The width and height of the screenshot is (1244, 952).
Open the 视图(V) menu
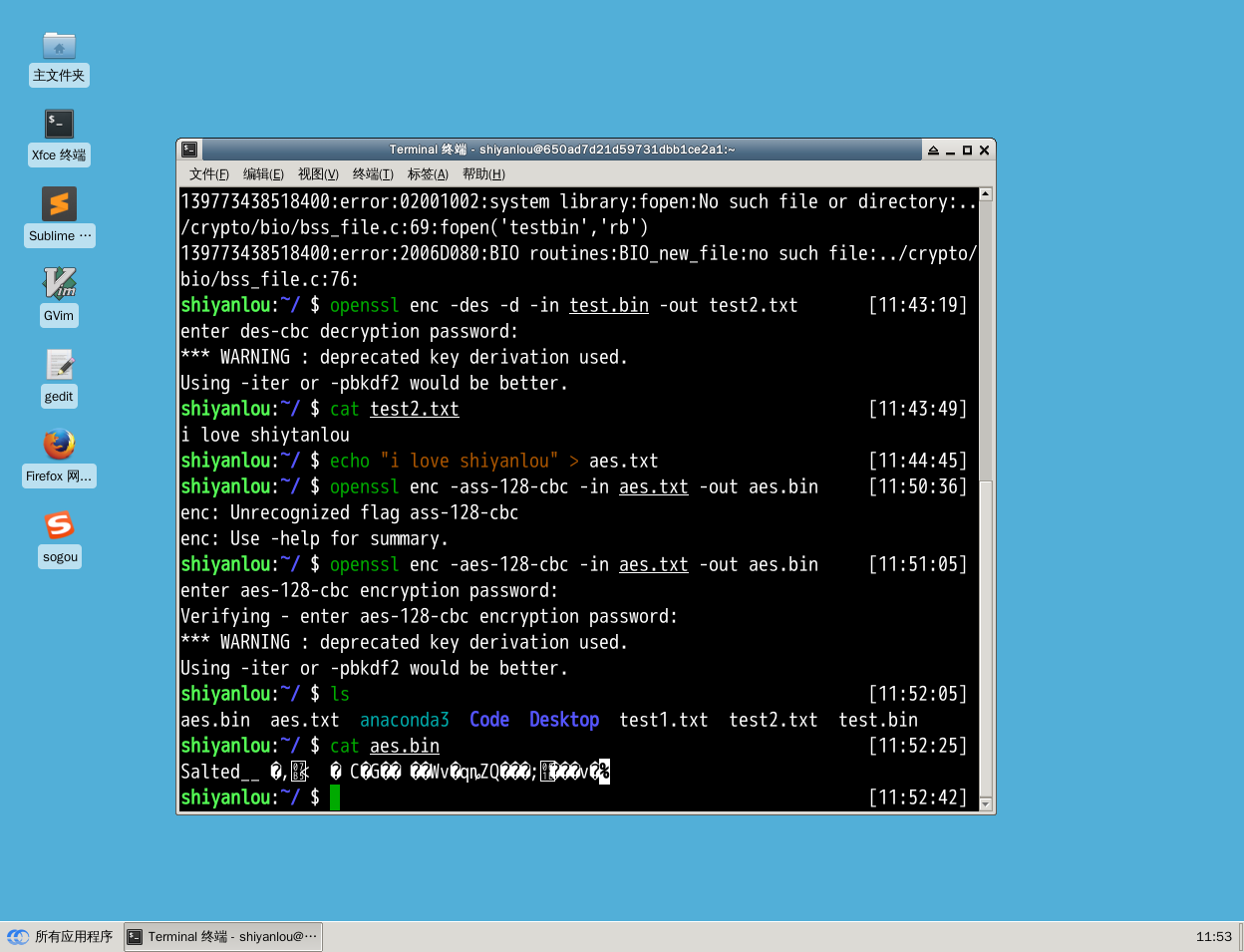point(318,174)
